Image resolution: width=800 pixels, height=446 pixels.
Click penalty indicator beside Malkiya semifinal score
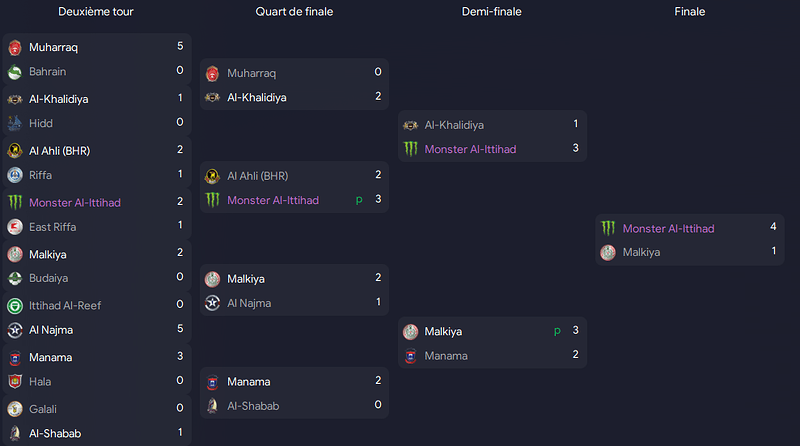click(557, 332)
